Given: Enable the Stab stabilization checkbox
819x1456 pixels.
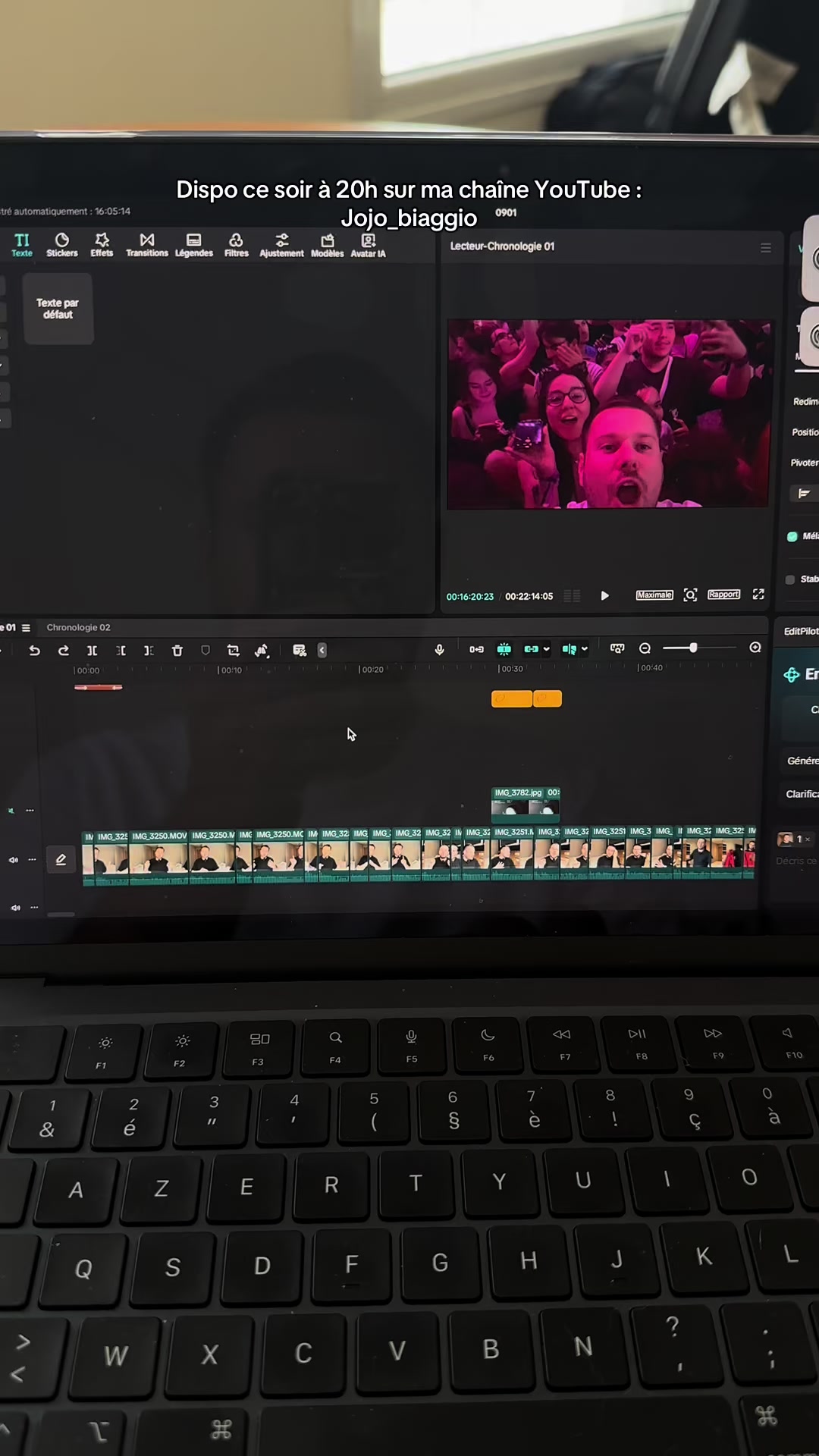Looking at the screenshot, I should tap(790, 579).
